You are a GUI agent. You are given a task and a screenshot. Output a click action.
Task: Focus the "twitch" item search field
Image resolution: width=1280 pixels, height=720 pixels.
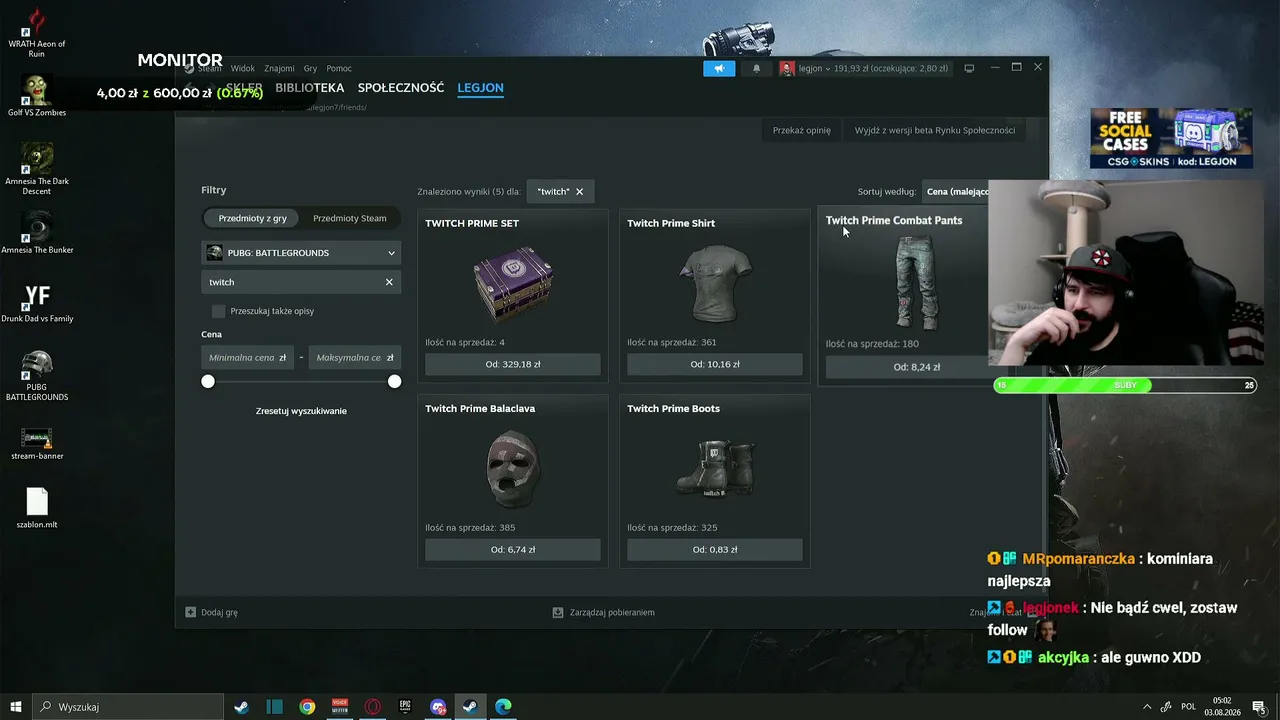[x=301, y=282]
